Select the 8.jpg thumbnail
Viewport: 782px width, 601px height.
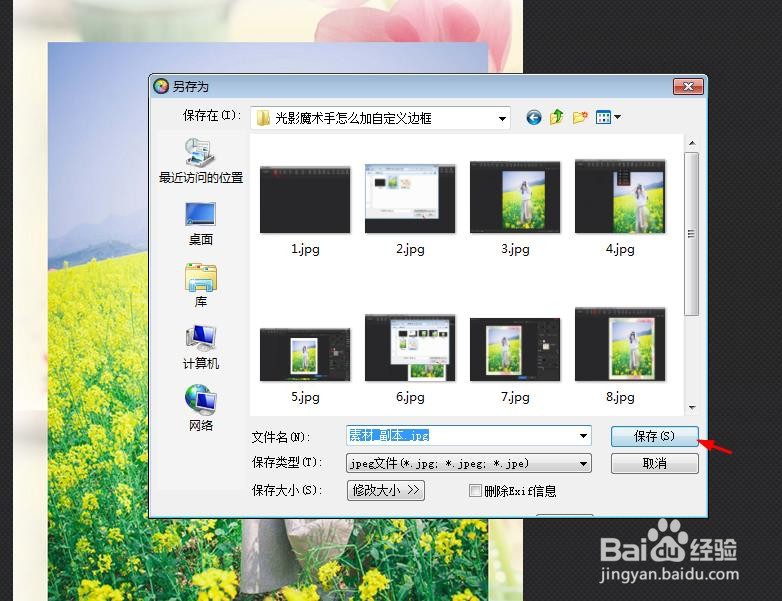click(x=620, y=344)
